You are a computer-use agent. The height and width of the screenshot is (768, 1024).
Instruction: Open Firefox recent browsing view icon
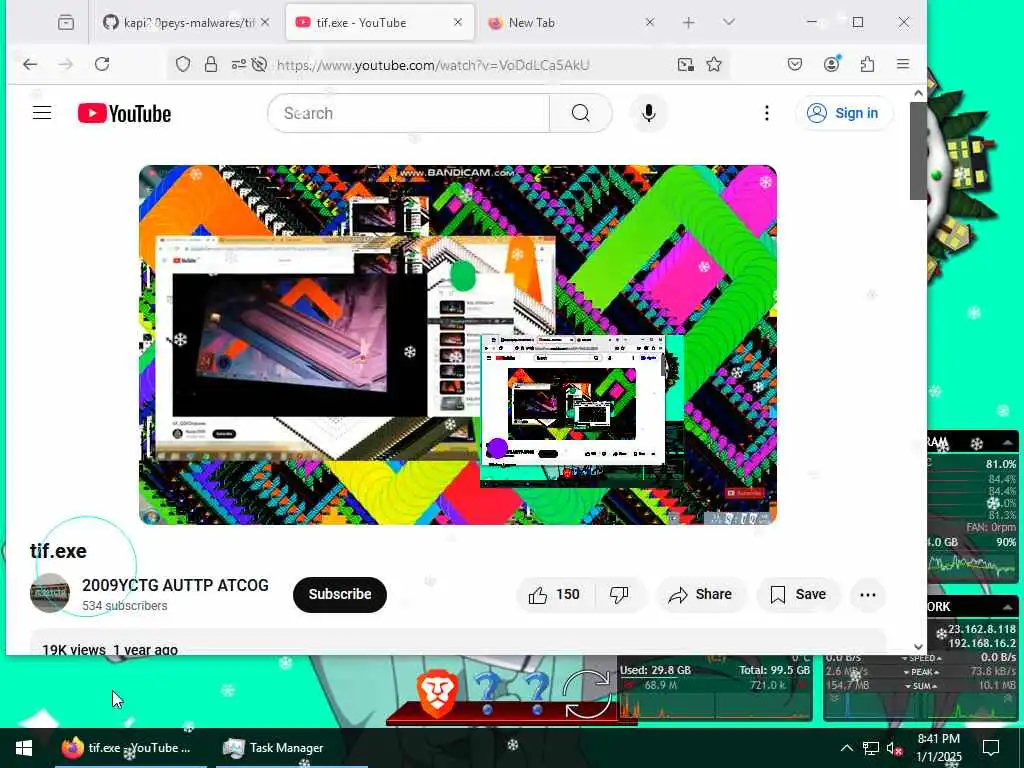point(66,23)
